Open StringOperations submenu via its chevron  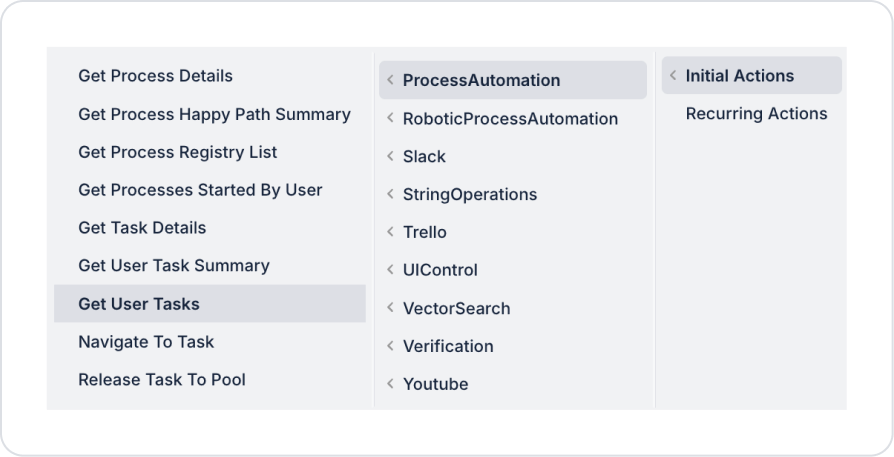tap(390, 195)
